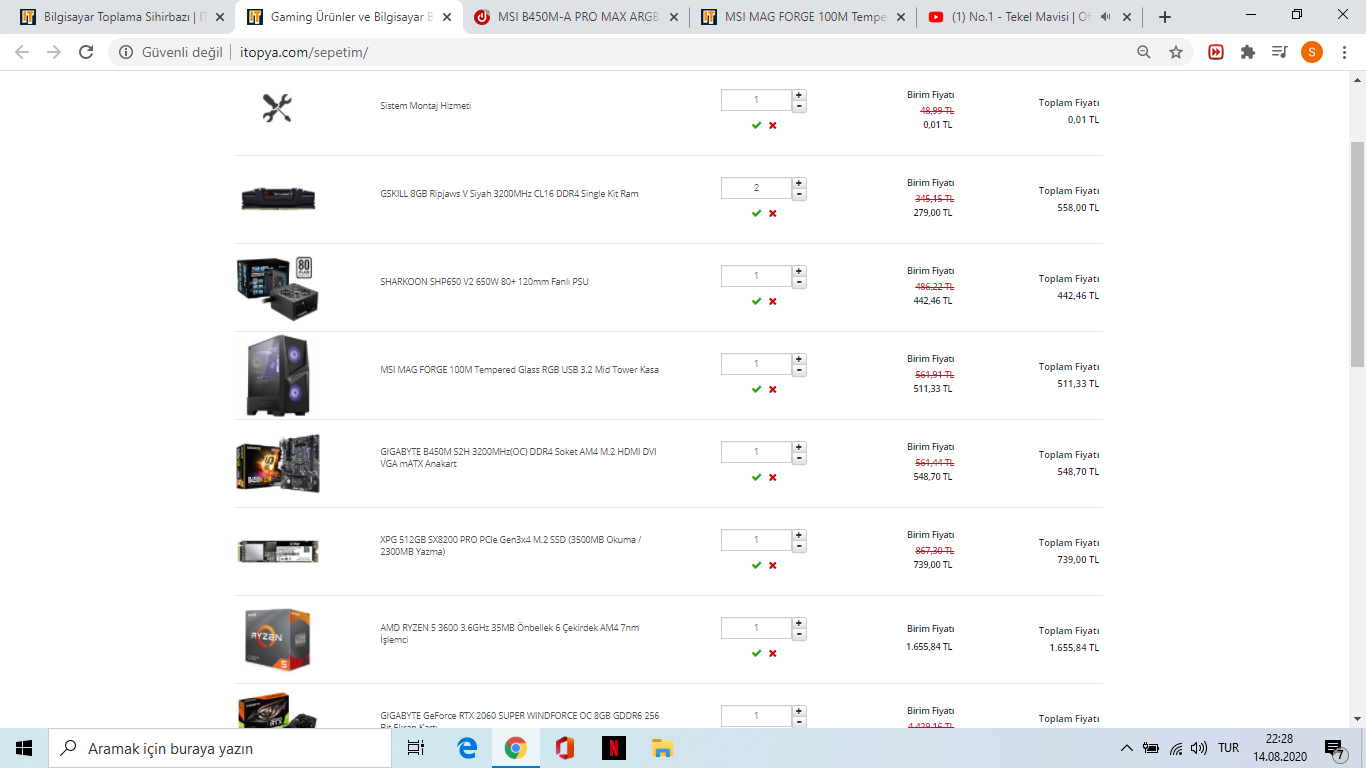Switch to the YouTube Tekel Mavisi tab
This screenshot has width=1366, height=768.
click(1030, 17)
